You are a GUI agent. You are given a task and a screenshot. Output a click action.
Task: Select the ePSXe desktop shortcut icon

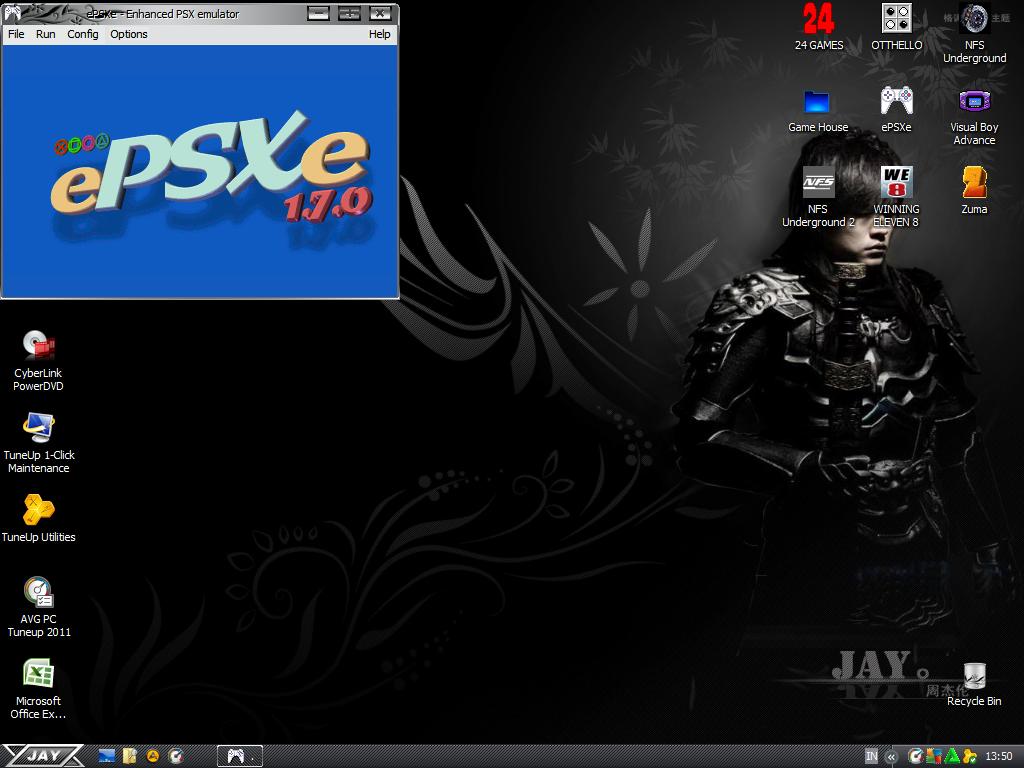(x=897, y=109)
